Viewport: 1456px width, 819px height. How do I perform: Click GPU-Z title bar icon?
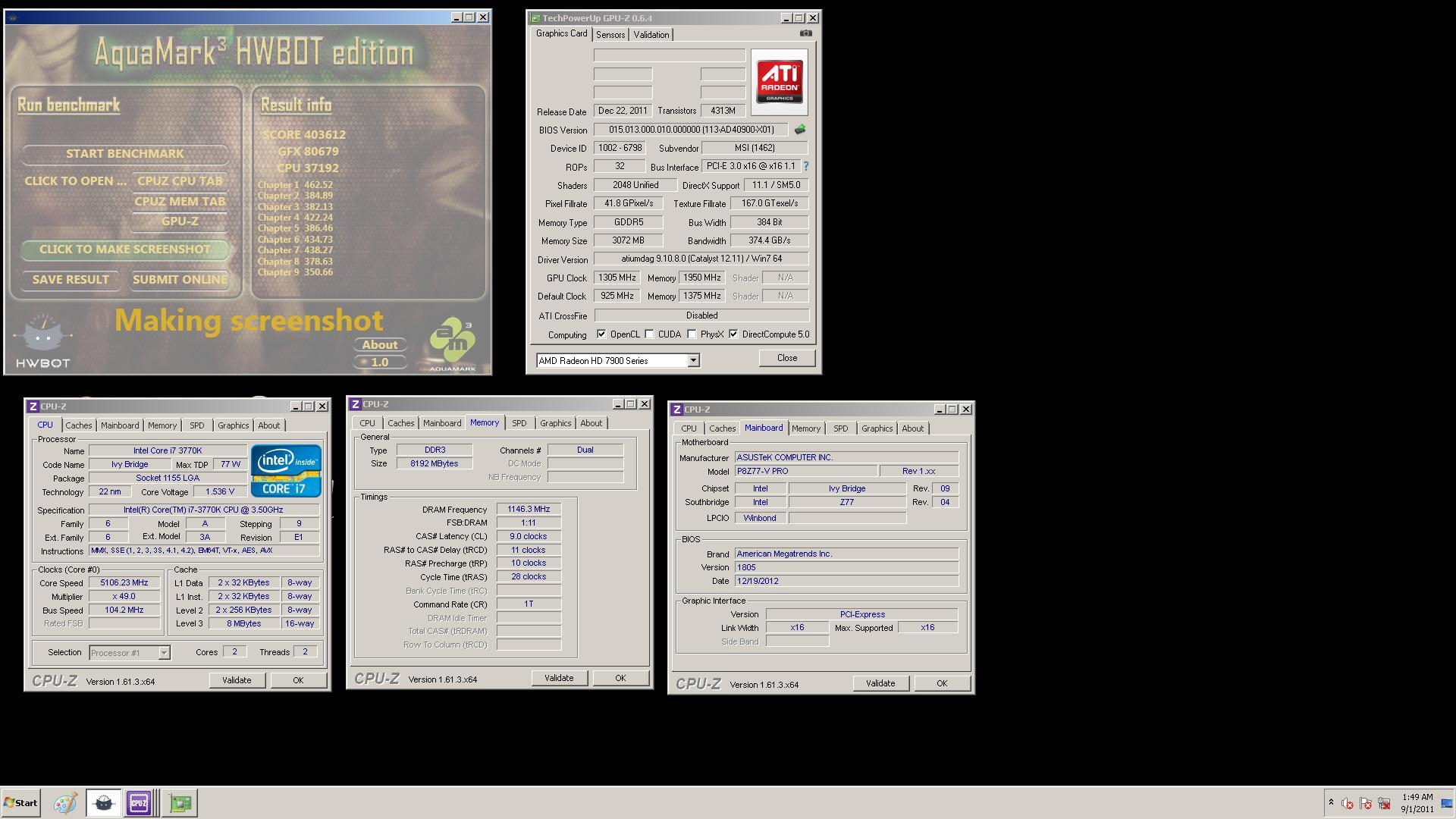[x=535, y=18]
